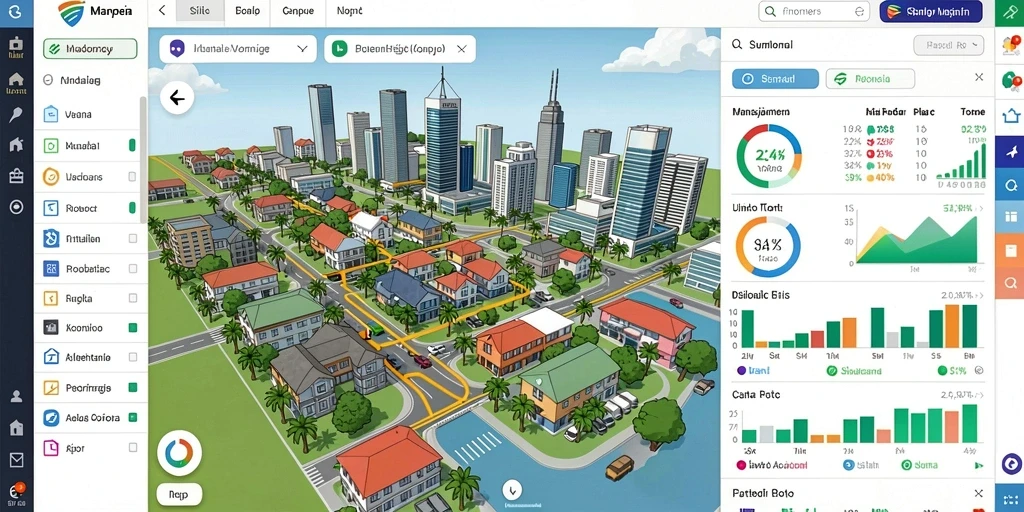1024x512 pixels.
Task: Open the mail envelope icon in left sidebar
Action: pos(16,460)
